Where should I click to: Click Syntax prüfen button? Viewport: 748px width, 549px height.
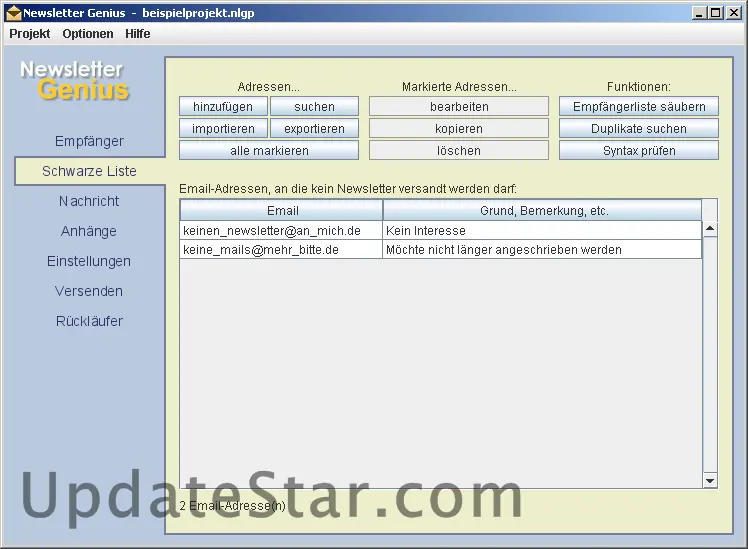(639, 150)
